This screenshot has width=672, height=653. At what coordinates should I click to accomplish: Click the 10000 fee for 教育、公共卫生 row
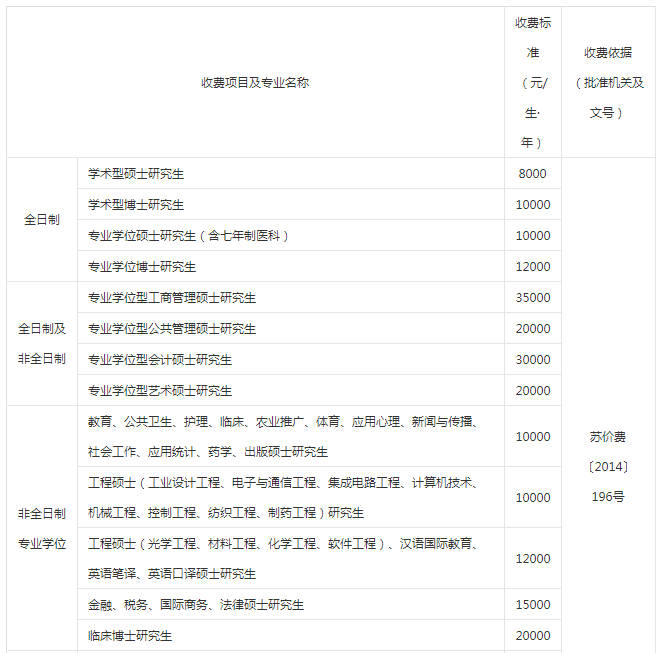click(x=533, y=436)
